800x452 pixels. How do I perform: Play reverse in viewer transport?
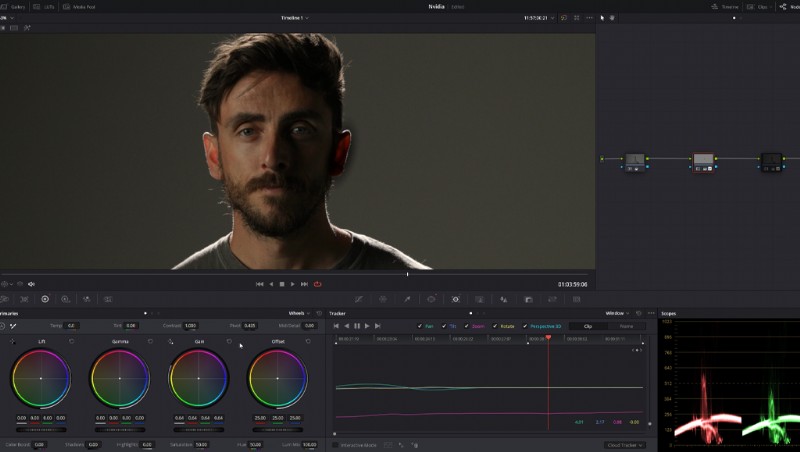point(271,284)
